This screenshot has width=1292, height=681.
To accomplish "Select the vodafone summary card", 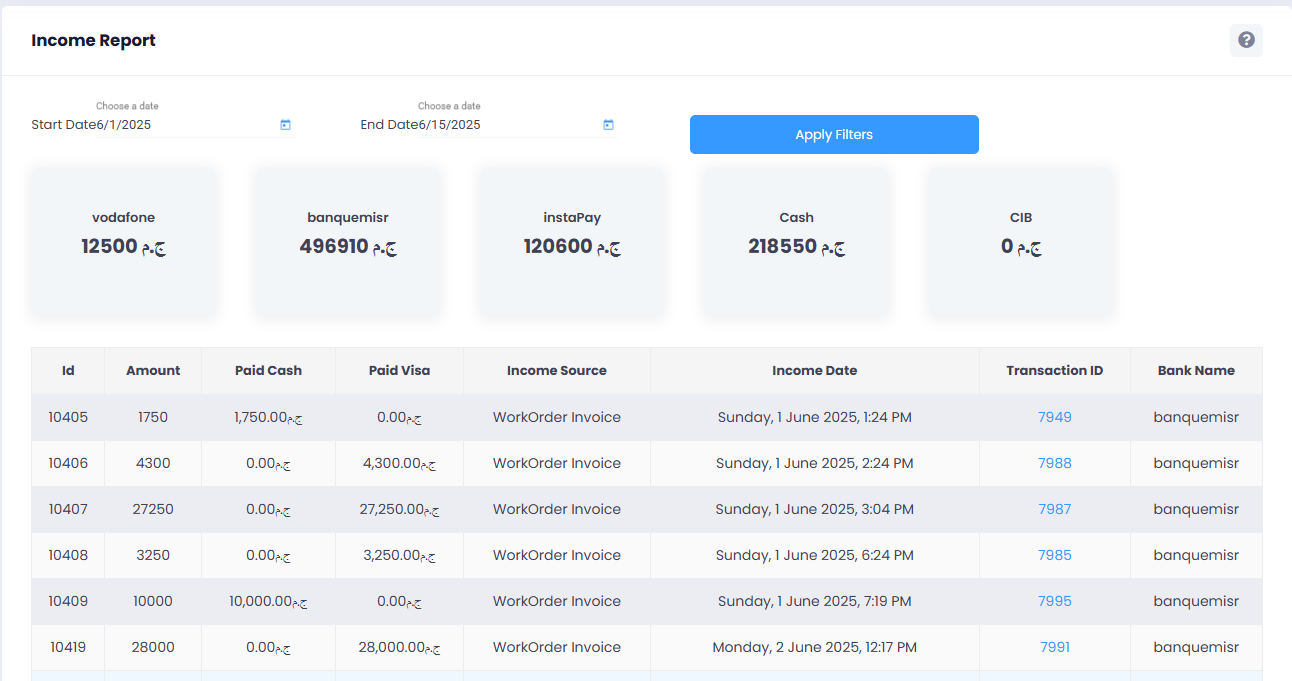I will pos(124,243).
